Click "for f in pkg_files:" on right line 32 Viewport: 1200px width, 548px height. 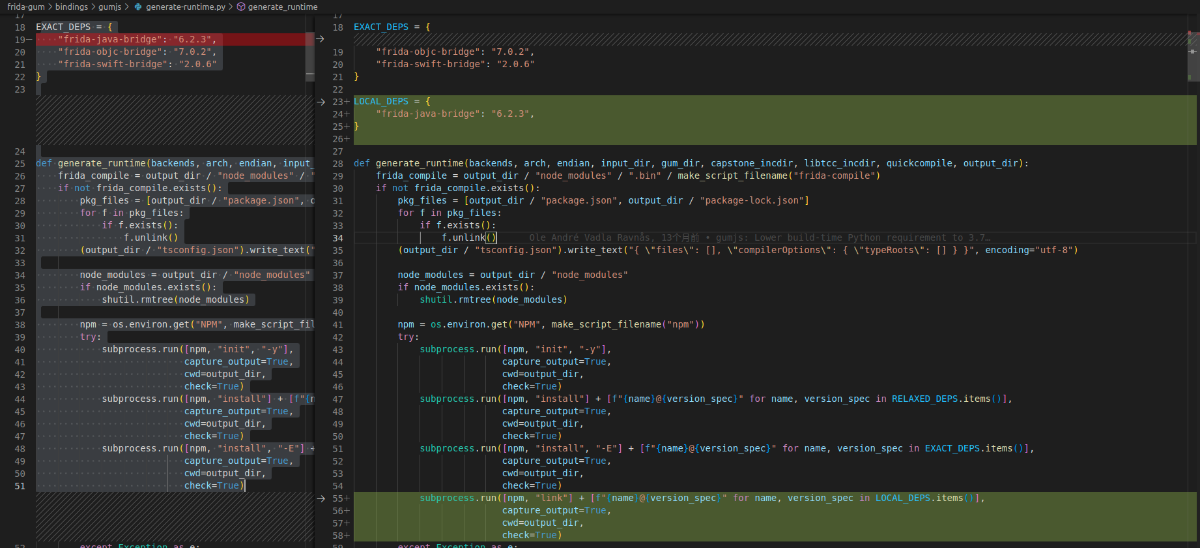click(449, 213)
